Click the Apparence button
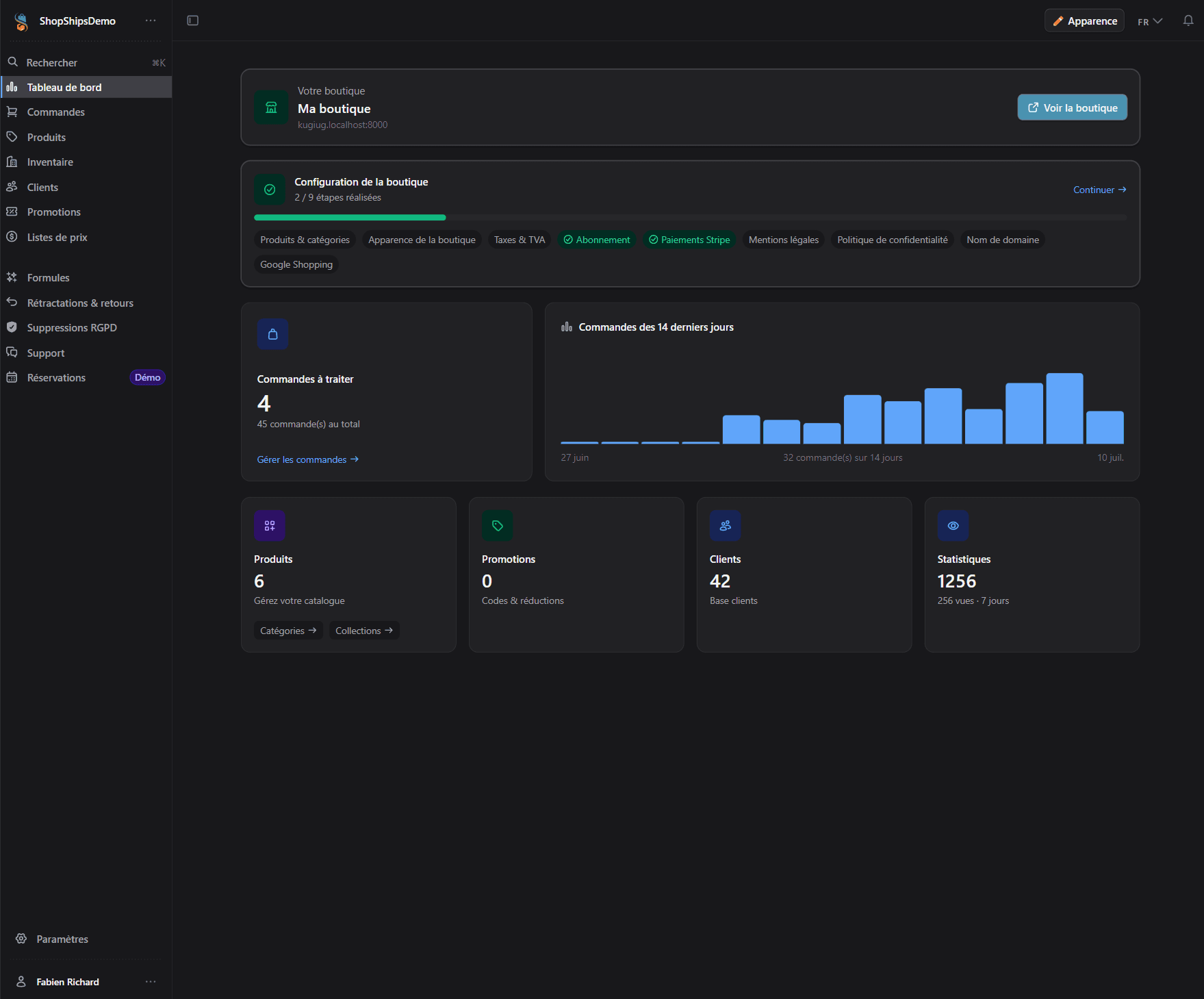The width and height of the screenshot is (1204, 999). [1084, 21]
